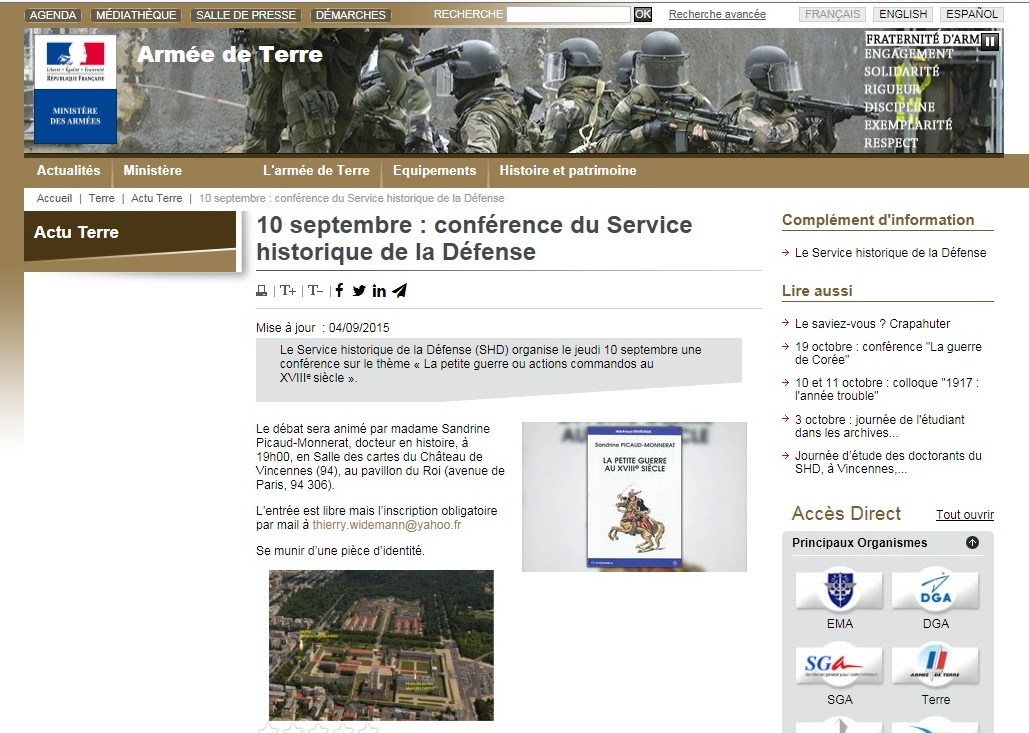
Task: Open the EMA organisation logo
Action: click(x=839, y=590)
